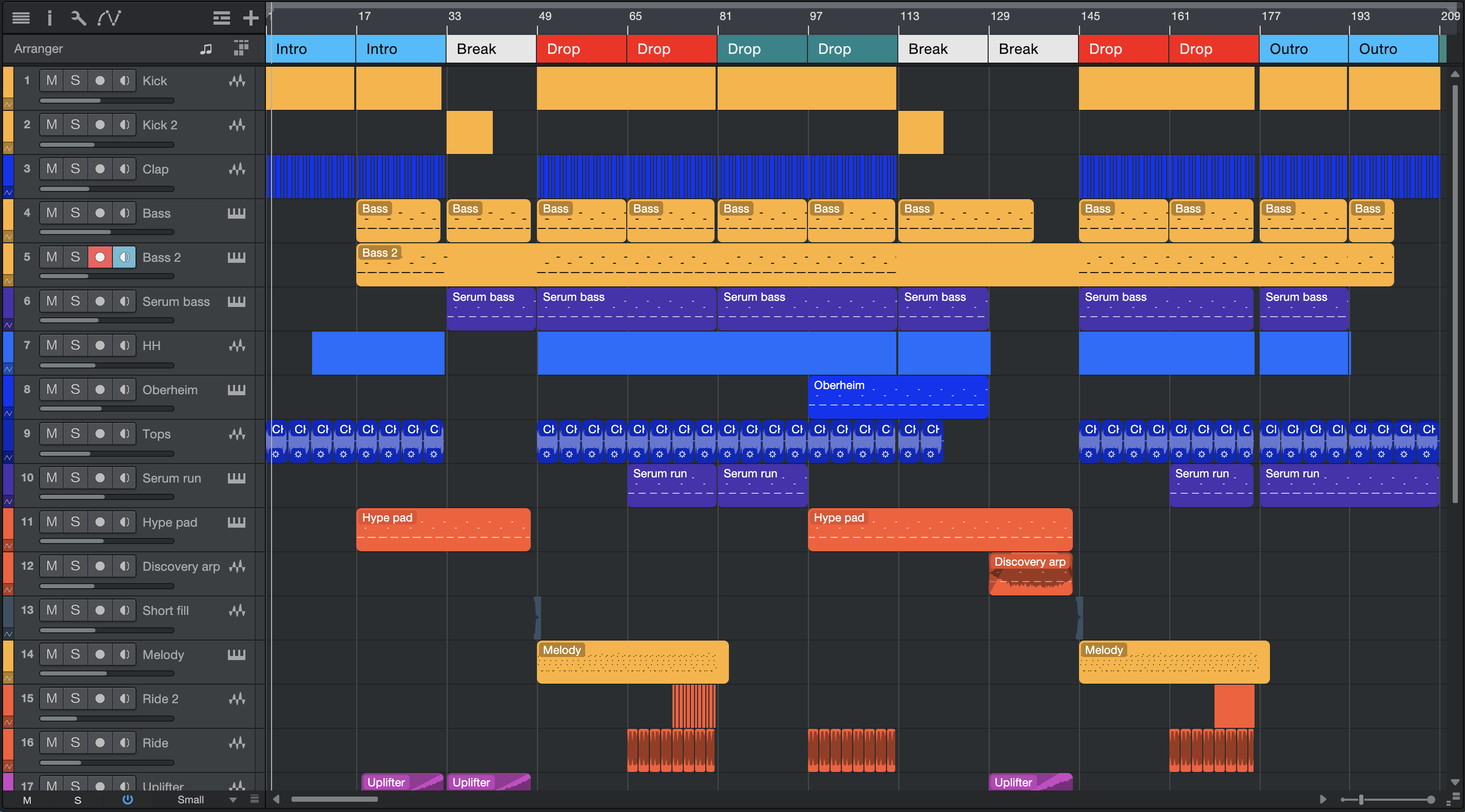Expand Clap track automation toggle
Image resolution: width=1465 pixels, height=812 pixels.
coord(8,193)
